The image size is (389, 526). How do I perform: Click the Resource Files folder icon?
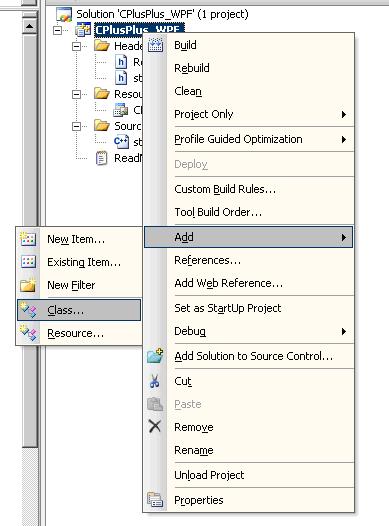point(102,94)
